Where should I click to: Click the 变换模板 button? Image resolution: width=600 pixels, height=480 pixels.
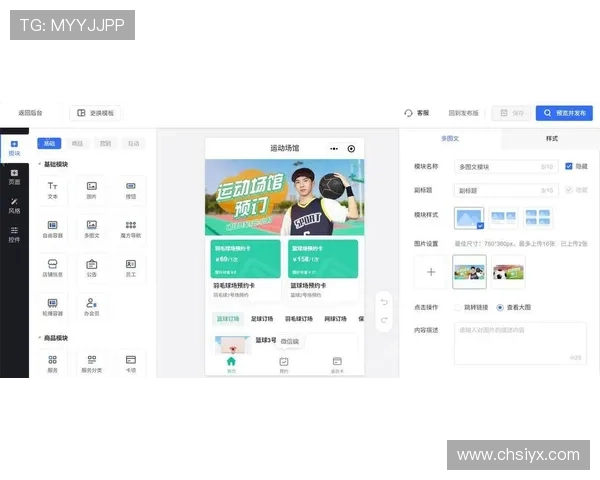[x=95, y=113]
